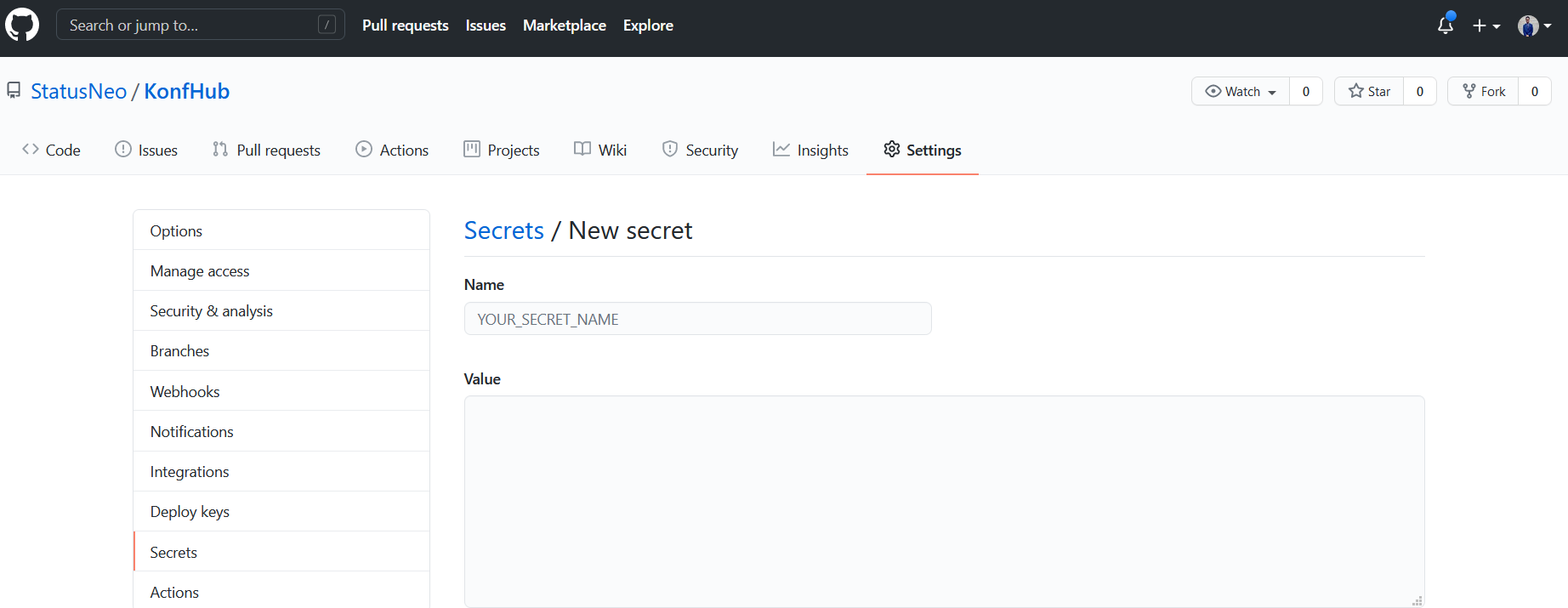Screen dimensions: 1568x608
Task: Click the Wiki tab book icon
Action: tap(582, 149)
